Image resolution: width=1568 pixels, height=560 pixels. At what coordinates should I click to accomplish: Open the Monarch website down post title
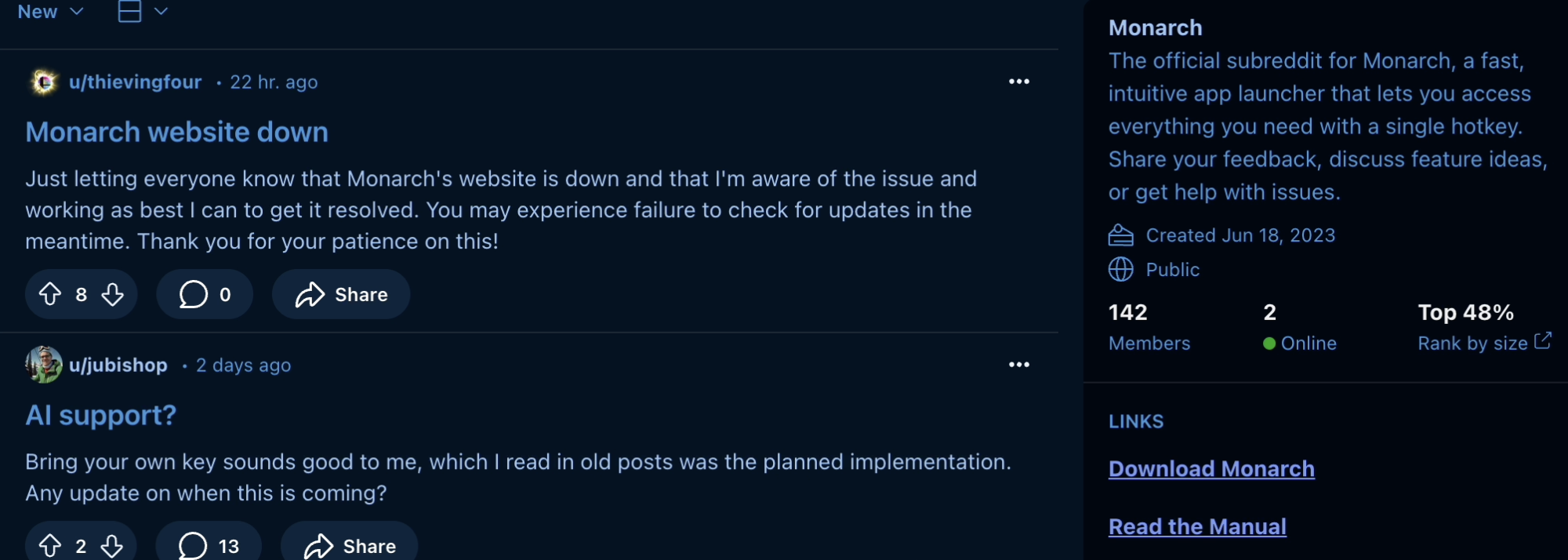[176, 132]
